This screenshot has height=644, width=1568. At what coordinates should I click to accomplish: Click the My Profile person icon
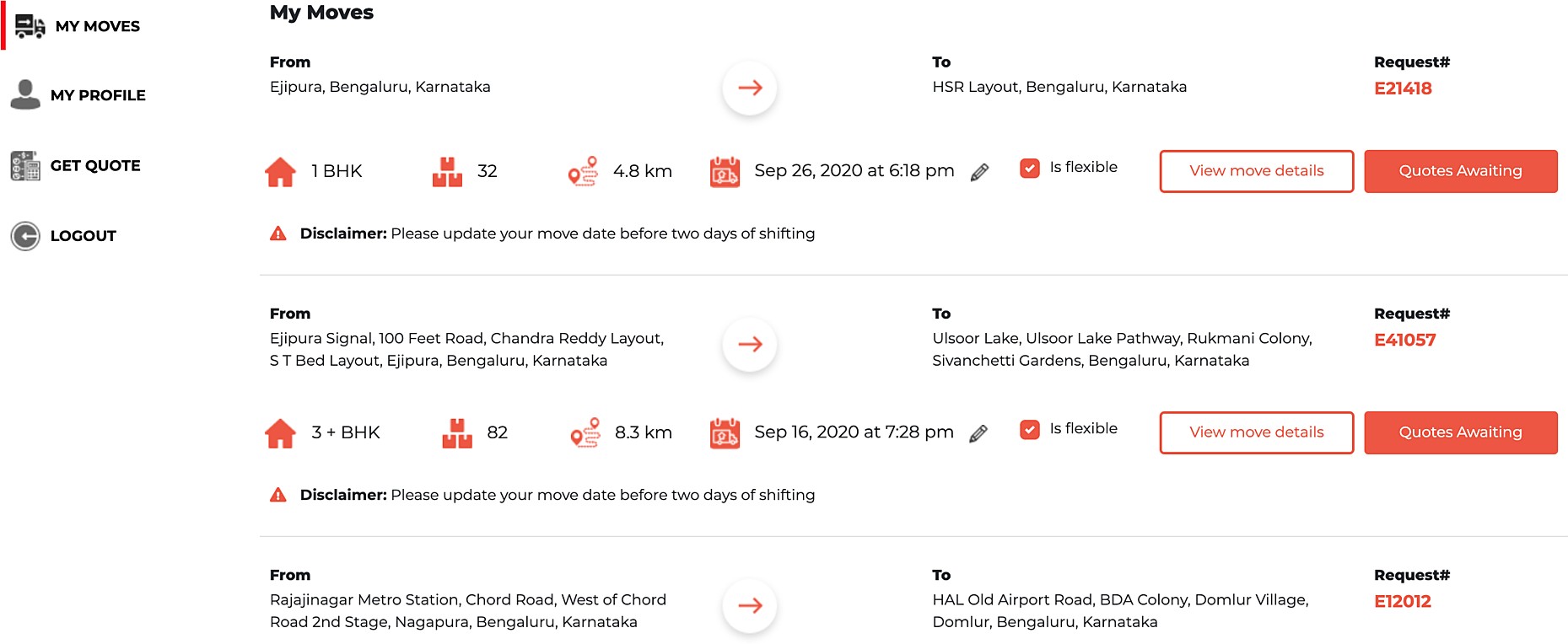tap(25, 94)
